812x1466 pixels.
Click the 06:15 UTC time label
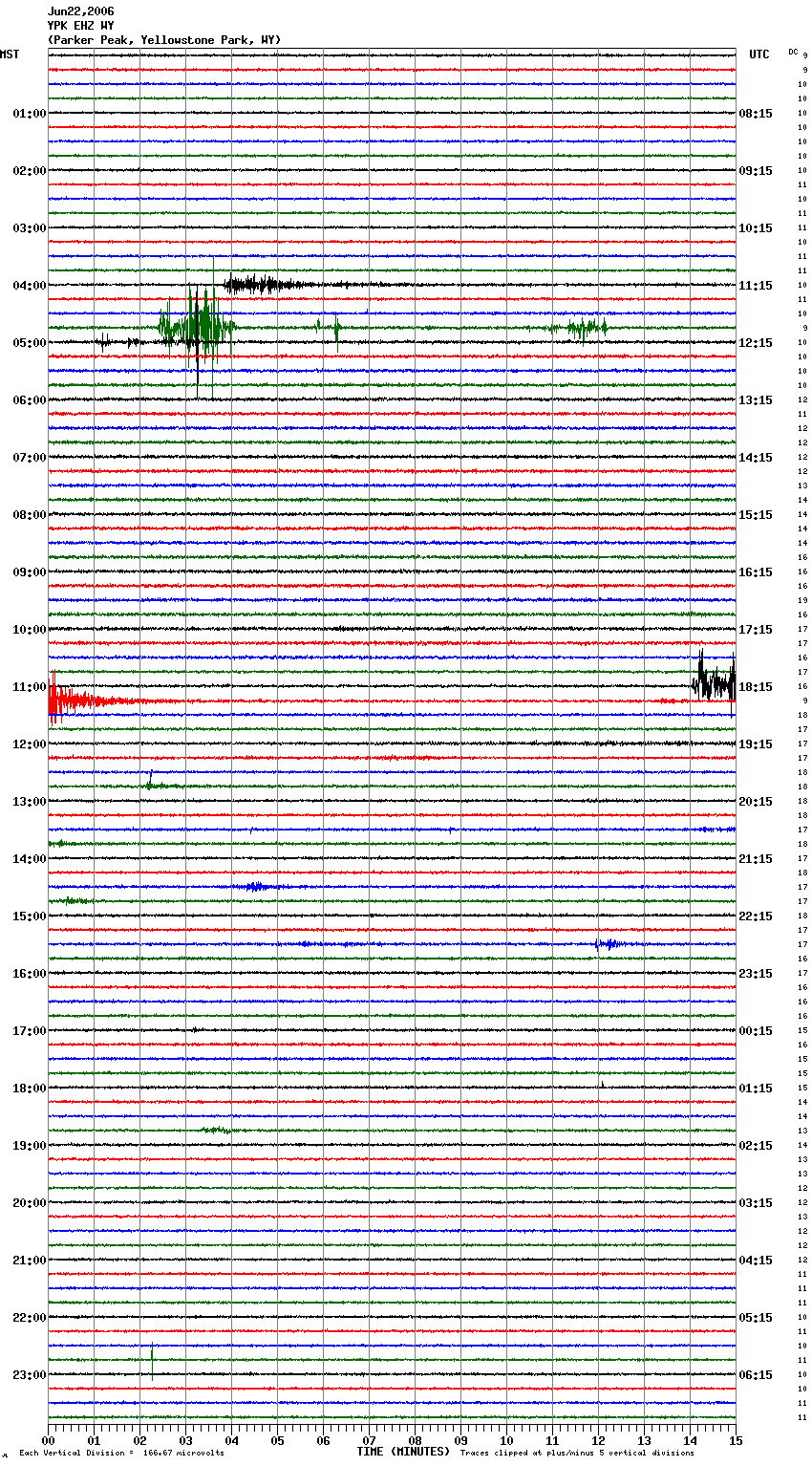756,1375
